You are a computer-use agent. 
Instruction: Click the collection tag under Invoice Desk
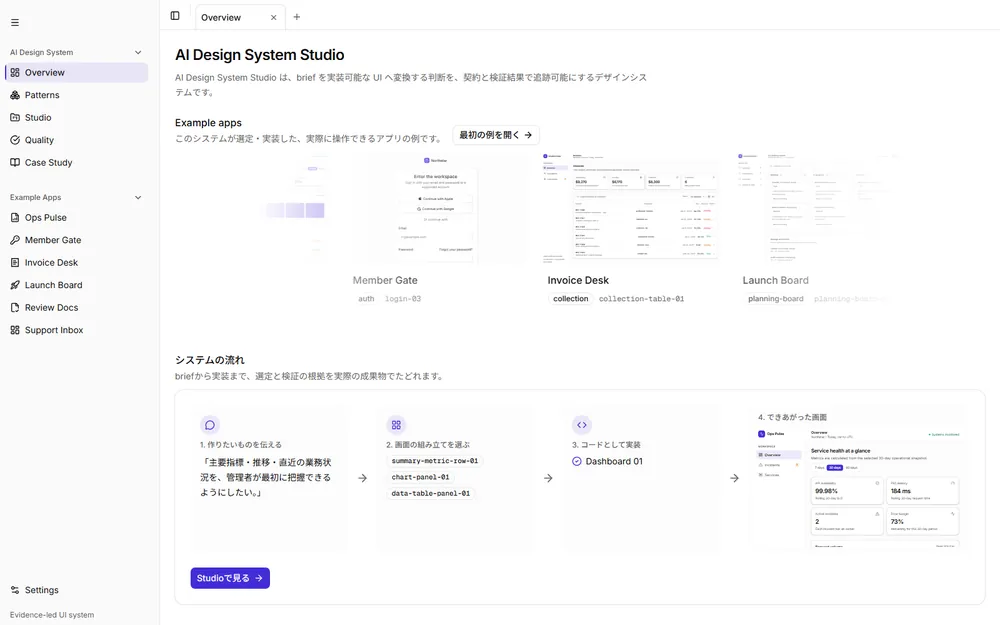click(570, 298)
